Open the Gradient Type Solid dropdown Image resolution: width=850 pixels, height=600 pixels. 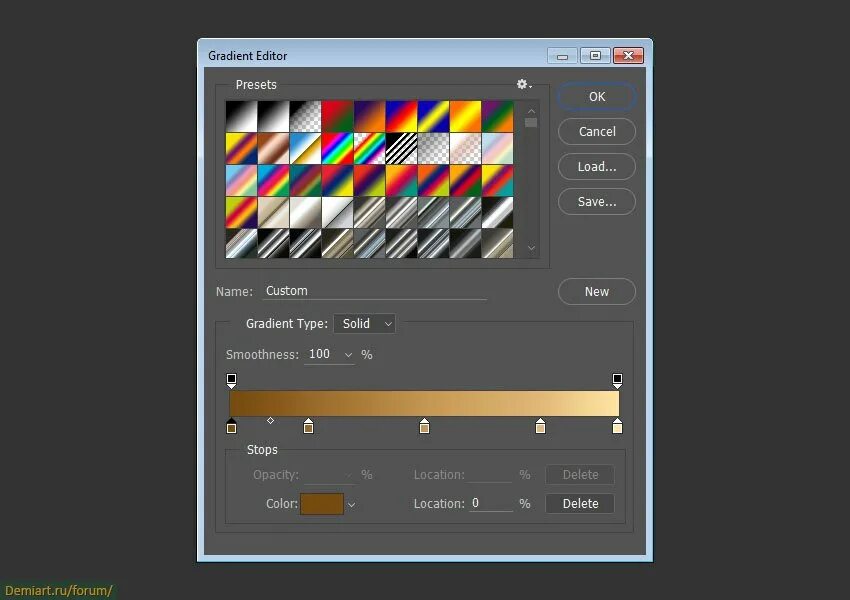[x=364, y=324]
